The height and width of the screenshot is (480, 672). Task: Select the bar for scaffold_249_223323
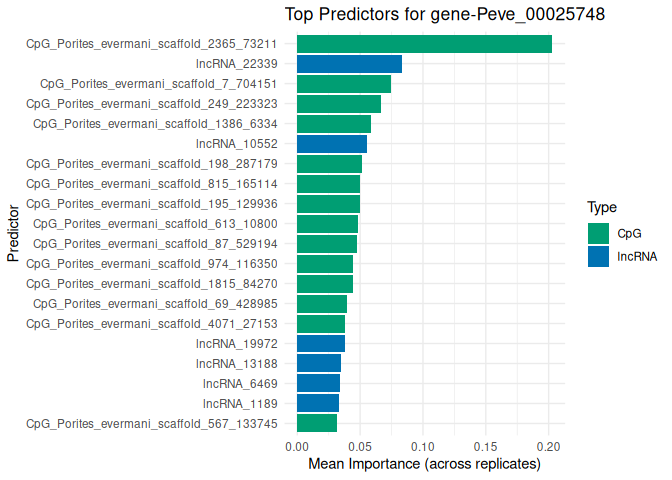click(339, 104)
